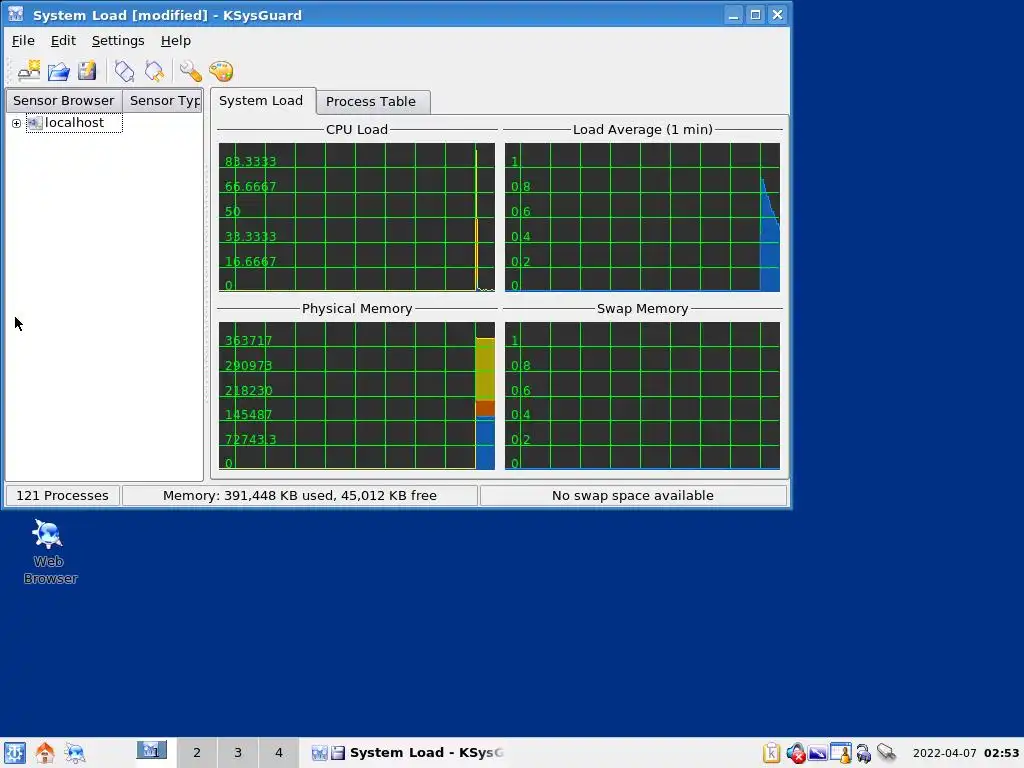The height and width of the screenshot is (768, 1024).
Task: Click the tray icon with the red X
Action: click(795, 753)
